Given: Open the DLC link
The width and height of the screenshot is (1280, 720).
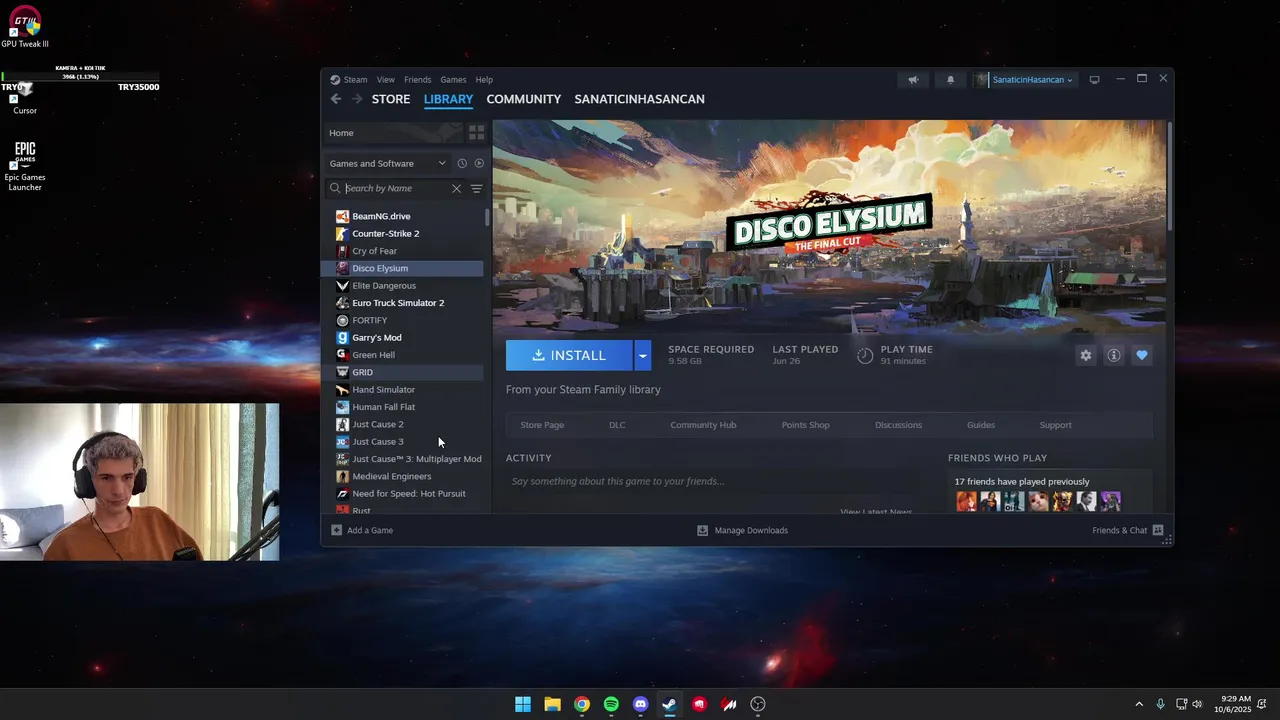Looking at the screenshot, I should 617,425.
